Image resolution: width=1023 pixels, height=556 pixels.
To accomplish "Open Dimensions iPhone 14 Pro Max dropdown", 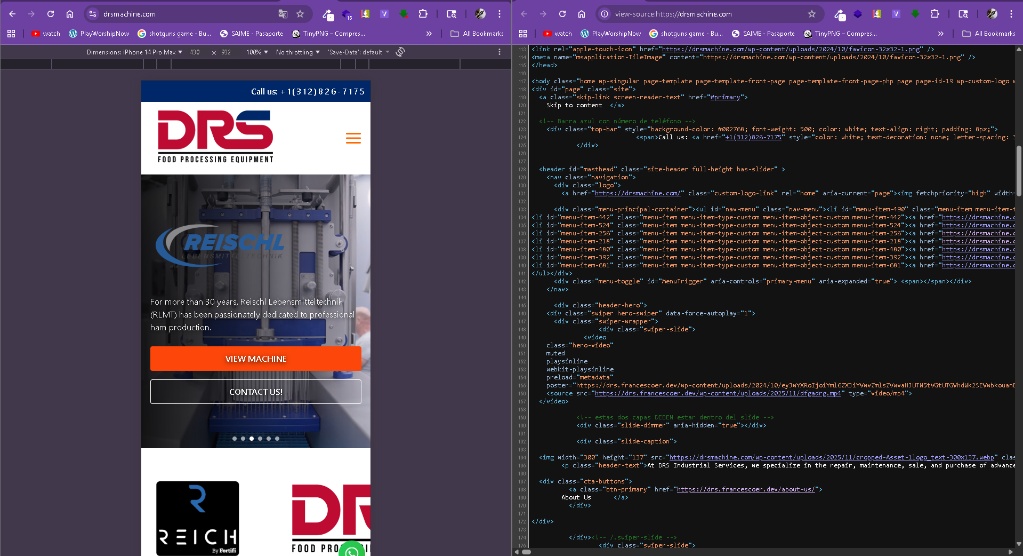I will tap(134, 52).
